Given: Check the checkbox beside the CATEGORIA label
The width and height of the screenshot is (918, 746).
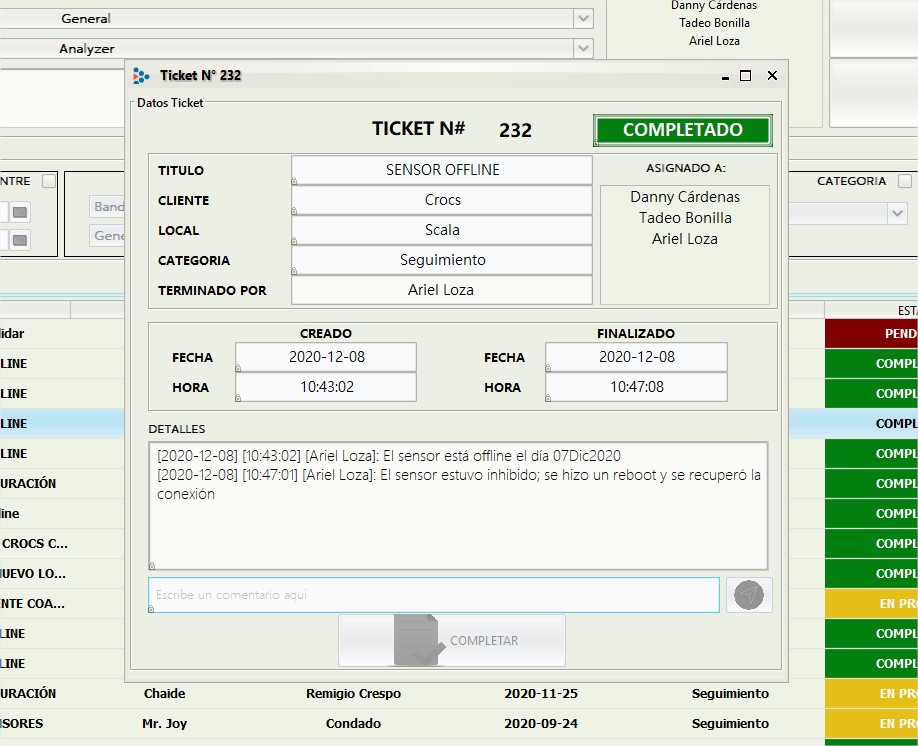Looking at the screenshot, I should (905, 180).
